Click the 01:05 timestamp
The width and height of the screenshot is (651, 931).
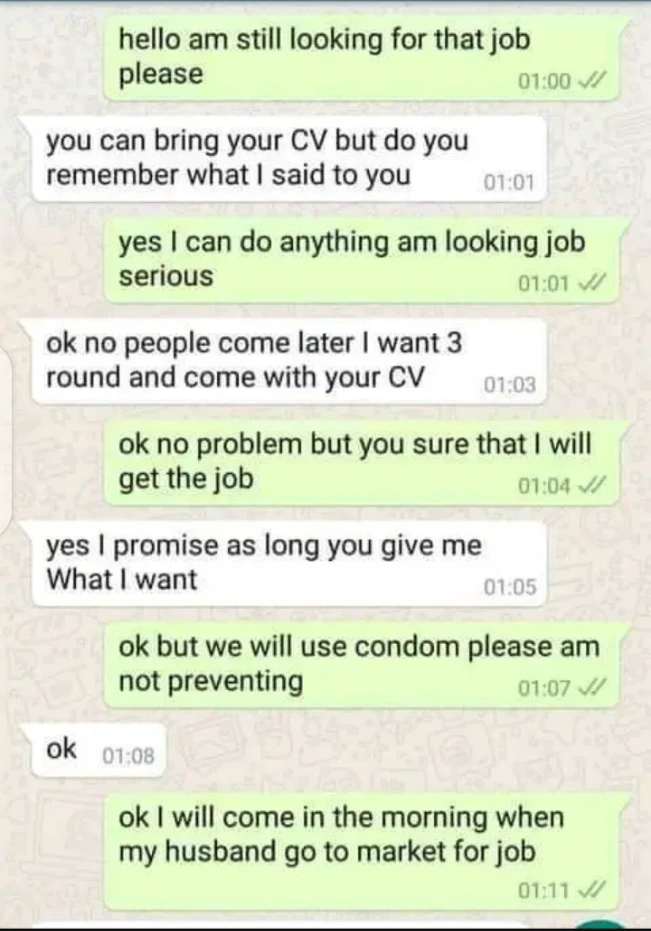coord(510,587)
